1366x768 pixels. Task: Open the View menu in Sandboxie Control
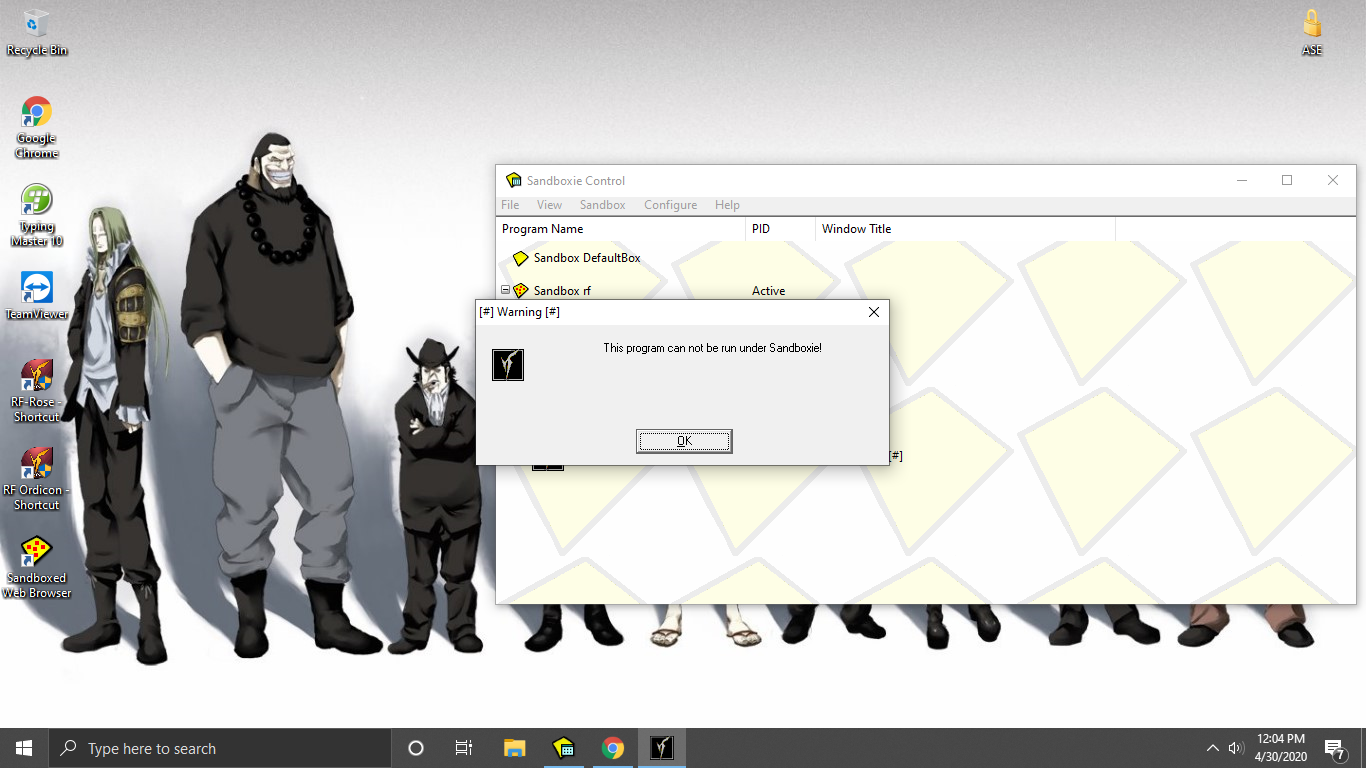pos(549,205)
